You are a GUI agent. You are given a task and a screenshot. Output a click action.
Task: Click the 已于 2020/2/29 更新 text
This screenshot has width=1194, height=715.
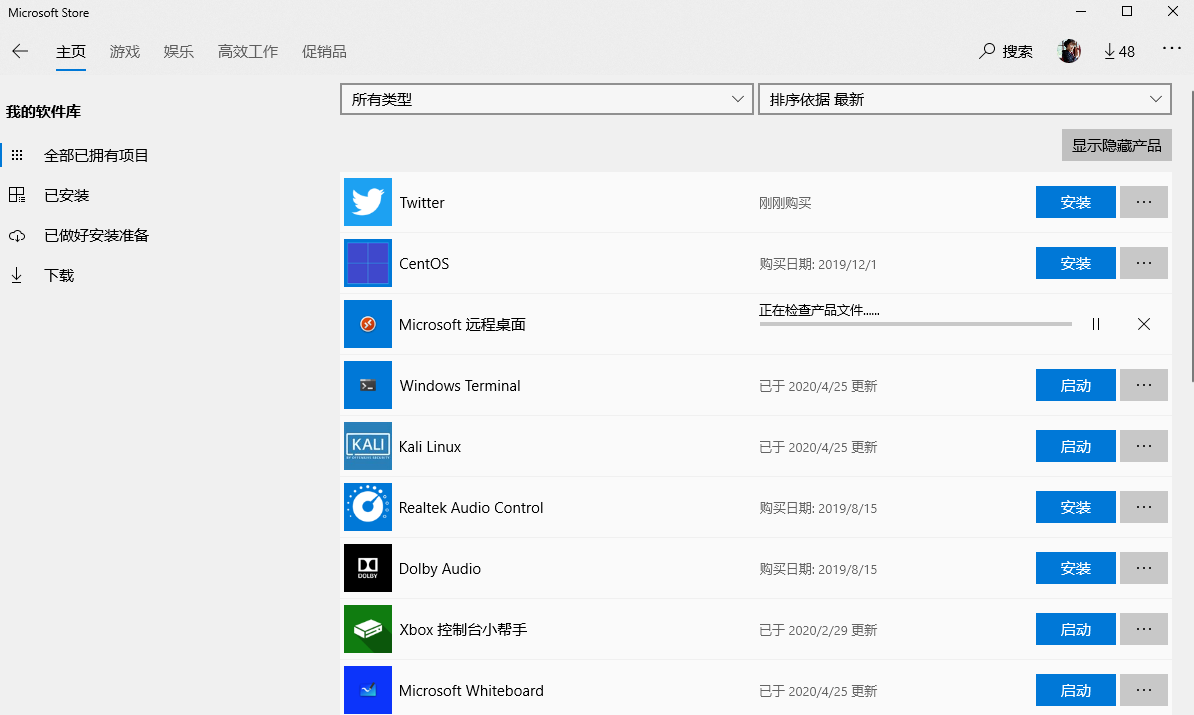(x=818, y=629)
